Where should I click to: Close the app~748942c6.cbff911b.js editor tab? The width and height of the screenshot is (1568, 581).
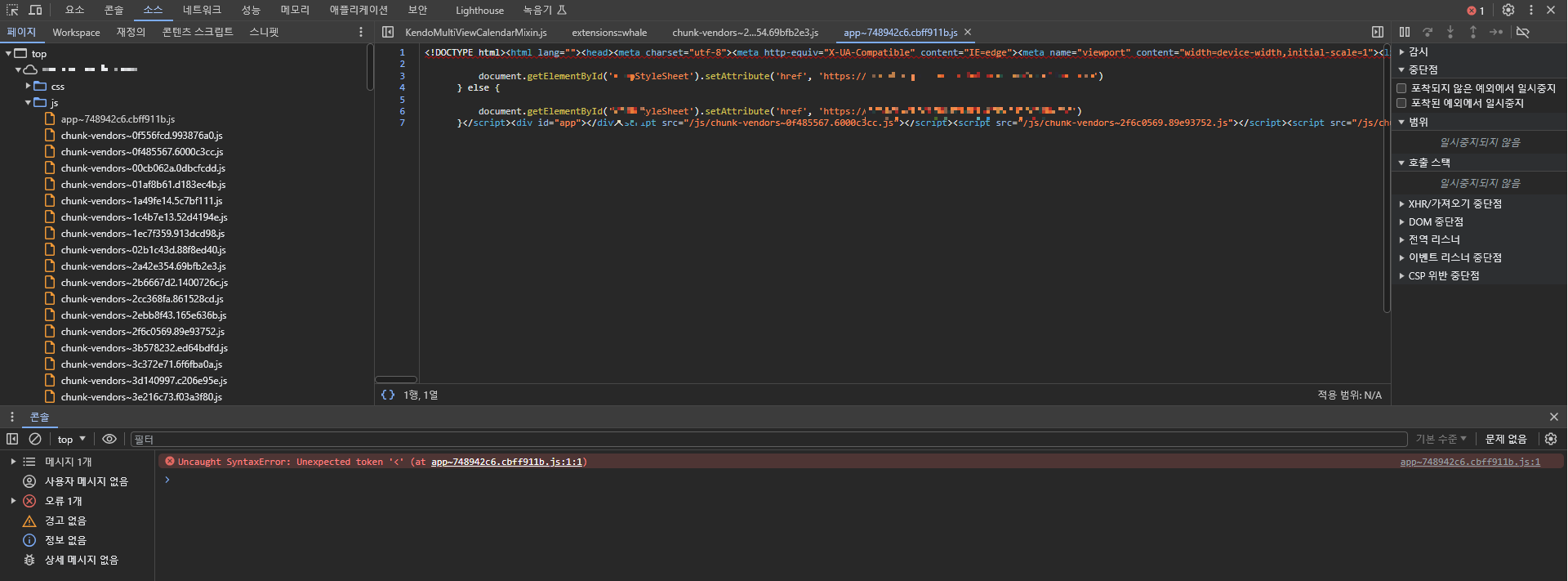click(x=968, y=32)
